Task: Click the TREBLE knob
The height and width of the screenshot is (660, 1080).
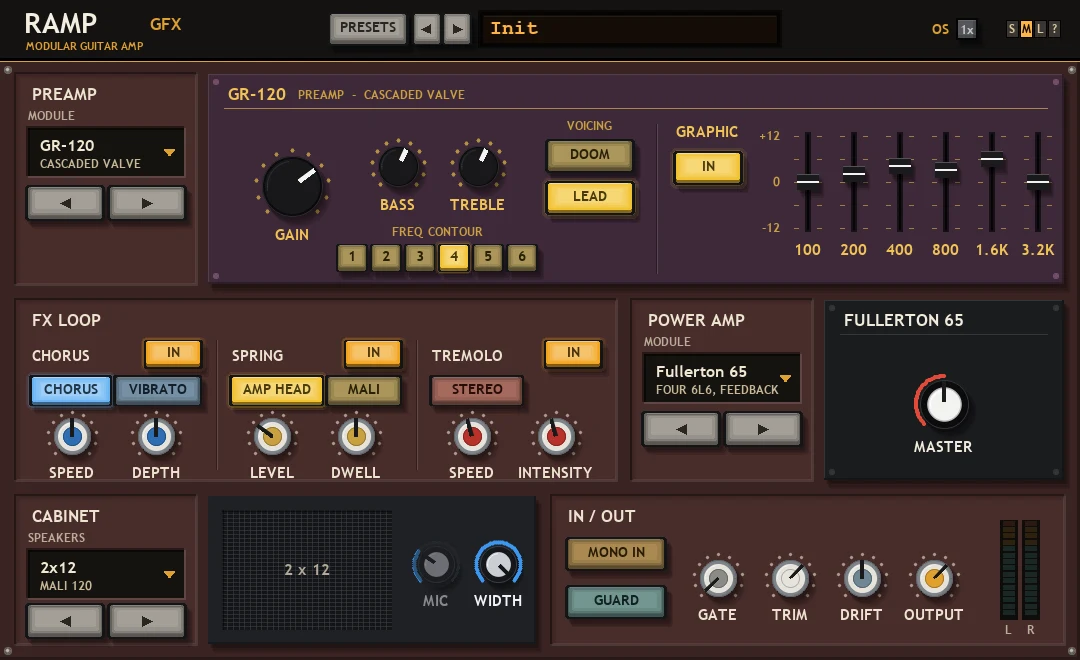Action: 478,166
